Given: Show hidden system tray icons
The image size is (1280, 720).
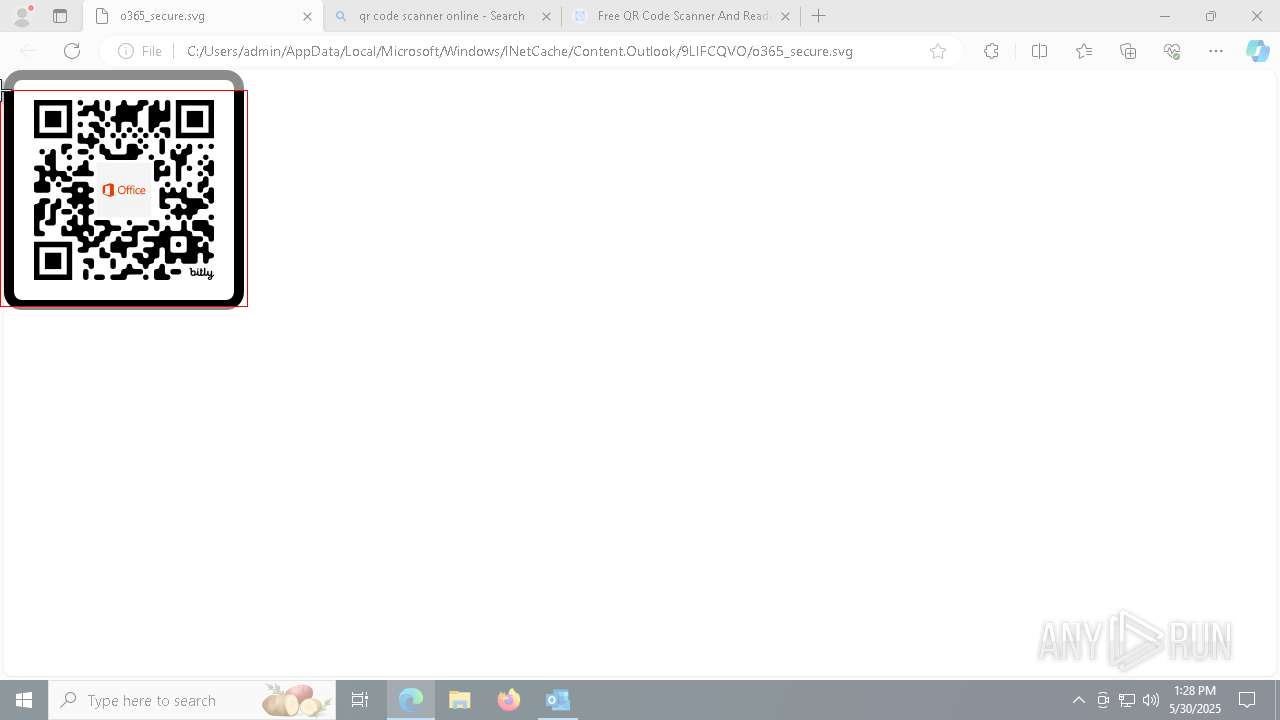Looking at the screenshot, I should pos(1079,700).
